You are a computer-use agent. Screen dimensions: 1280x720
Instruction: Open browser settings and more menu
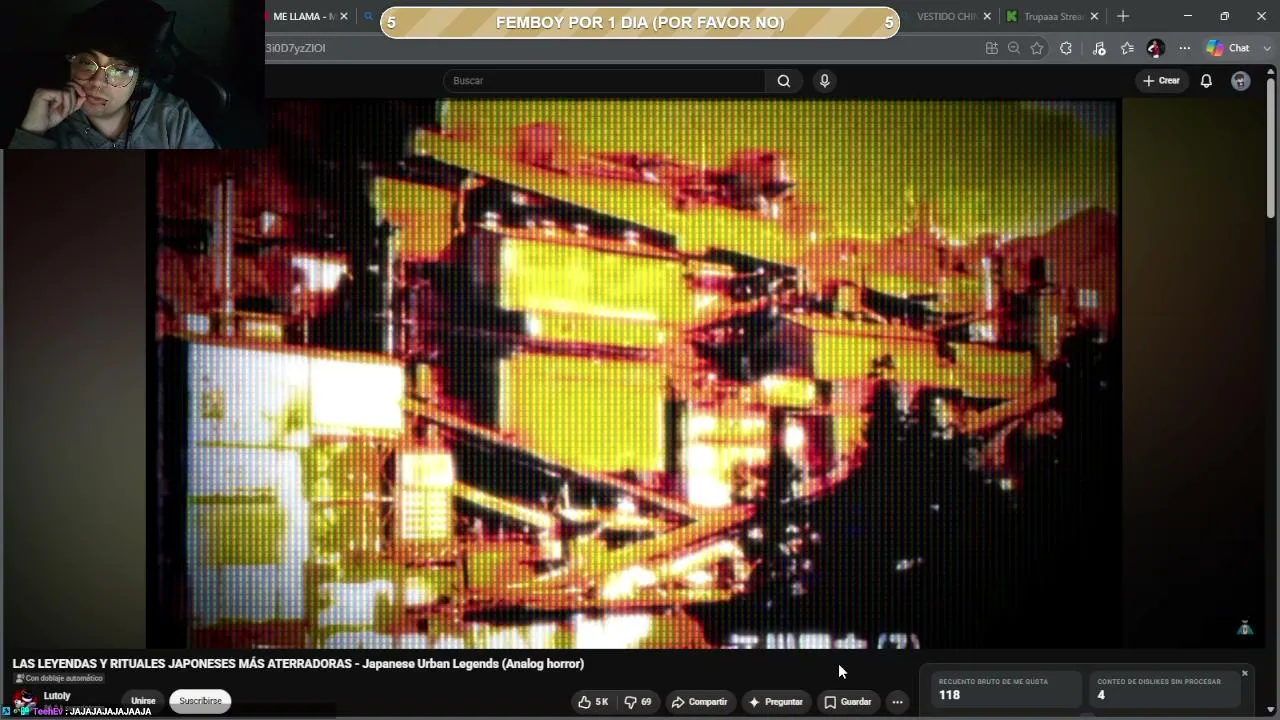pyautogui.click(x=1184, y=48)
